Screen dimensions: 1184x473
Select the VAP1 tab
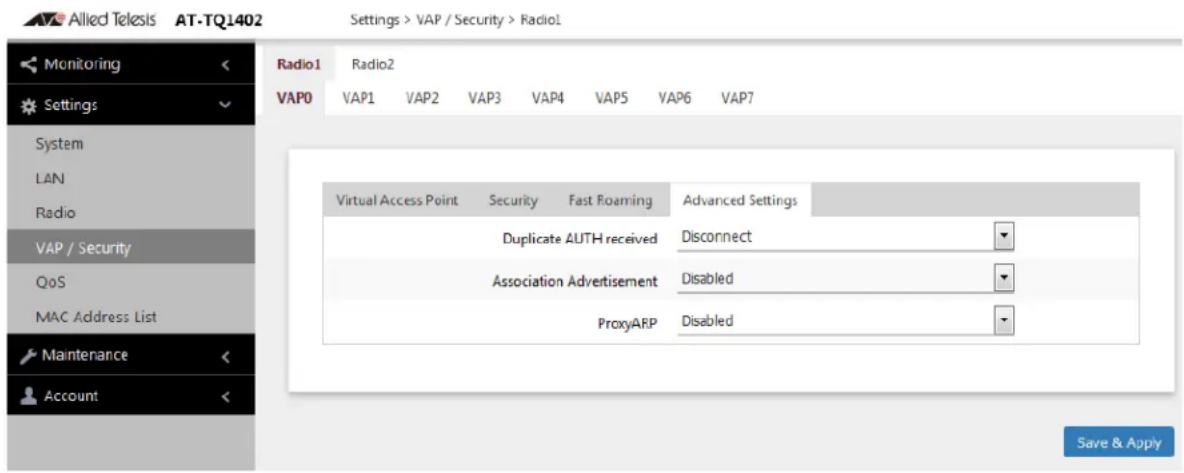click(x=359, y=97)
